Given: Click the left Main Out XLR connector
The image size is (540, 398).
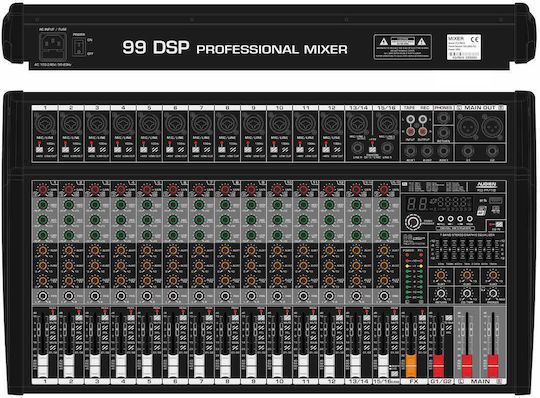Looking at the screenshot, I should point(467,126).
